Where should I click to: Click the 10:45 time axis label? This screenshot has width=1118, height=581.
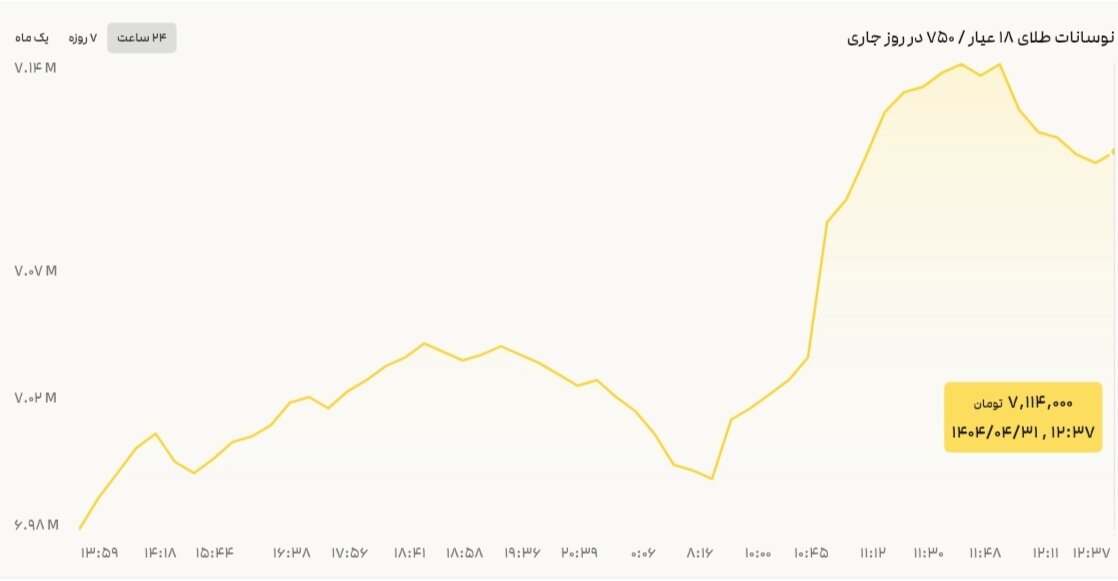pyautogui.click(x=811, y=552)
